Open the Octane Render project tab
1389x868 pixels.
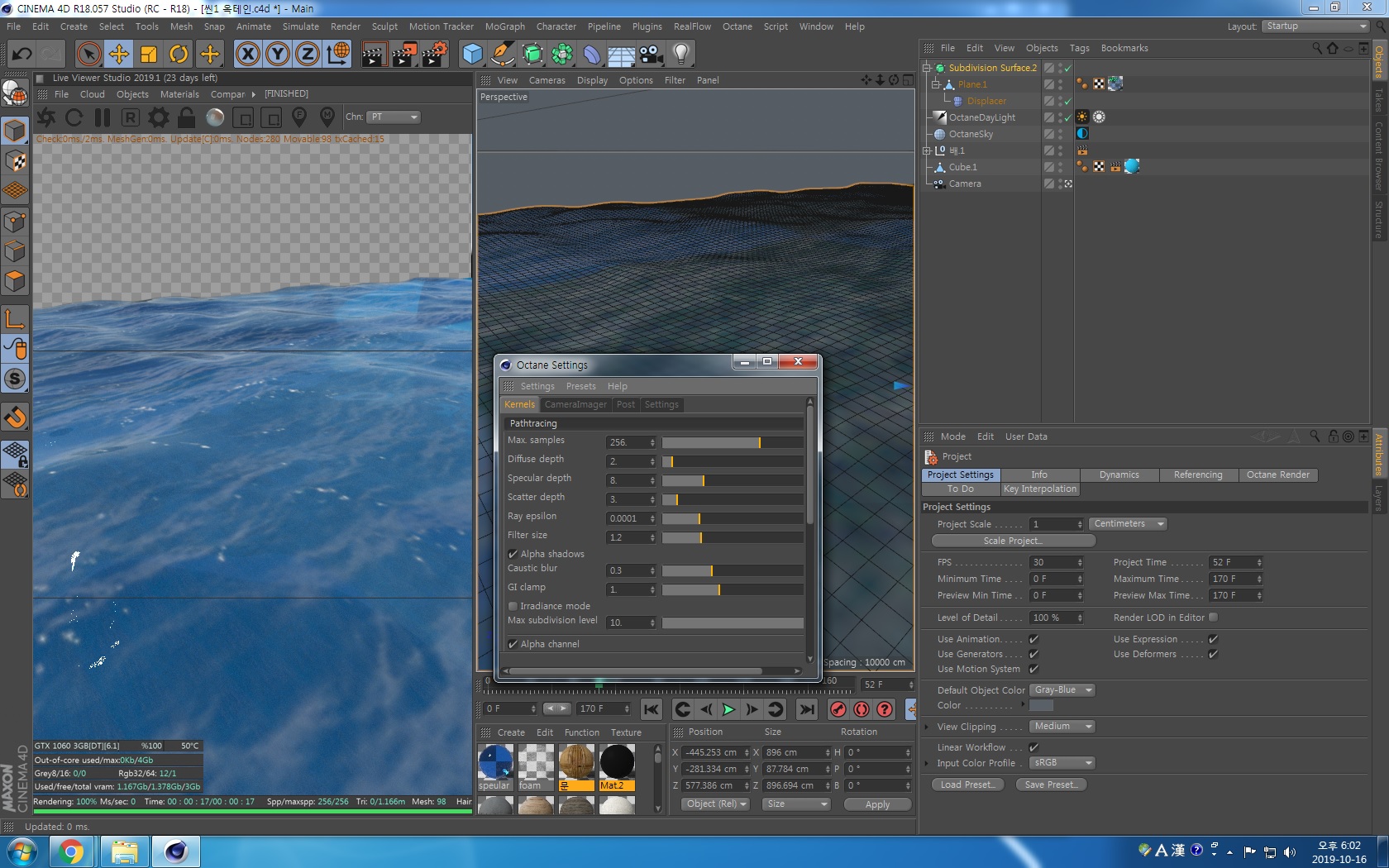pyautogui.click(x=1277, y=475)
